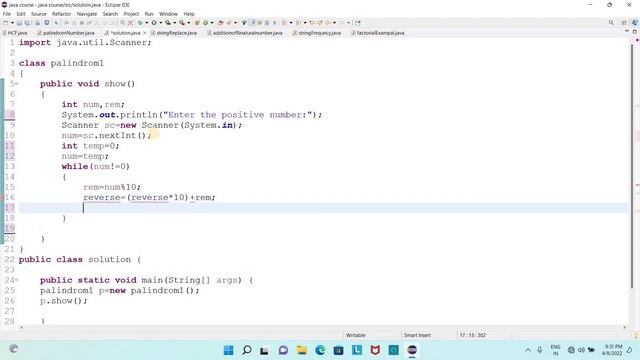Click the New Java Class icon
Screen dimensions: 640x360
(206, 23)
